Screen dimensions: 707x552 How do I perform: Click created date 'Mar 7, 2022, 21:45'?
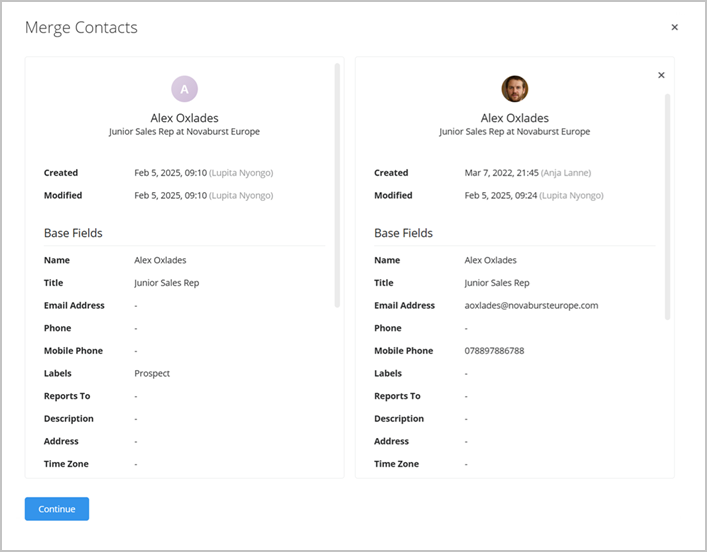(x=501, y=173)
